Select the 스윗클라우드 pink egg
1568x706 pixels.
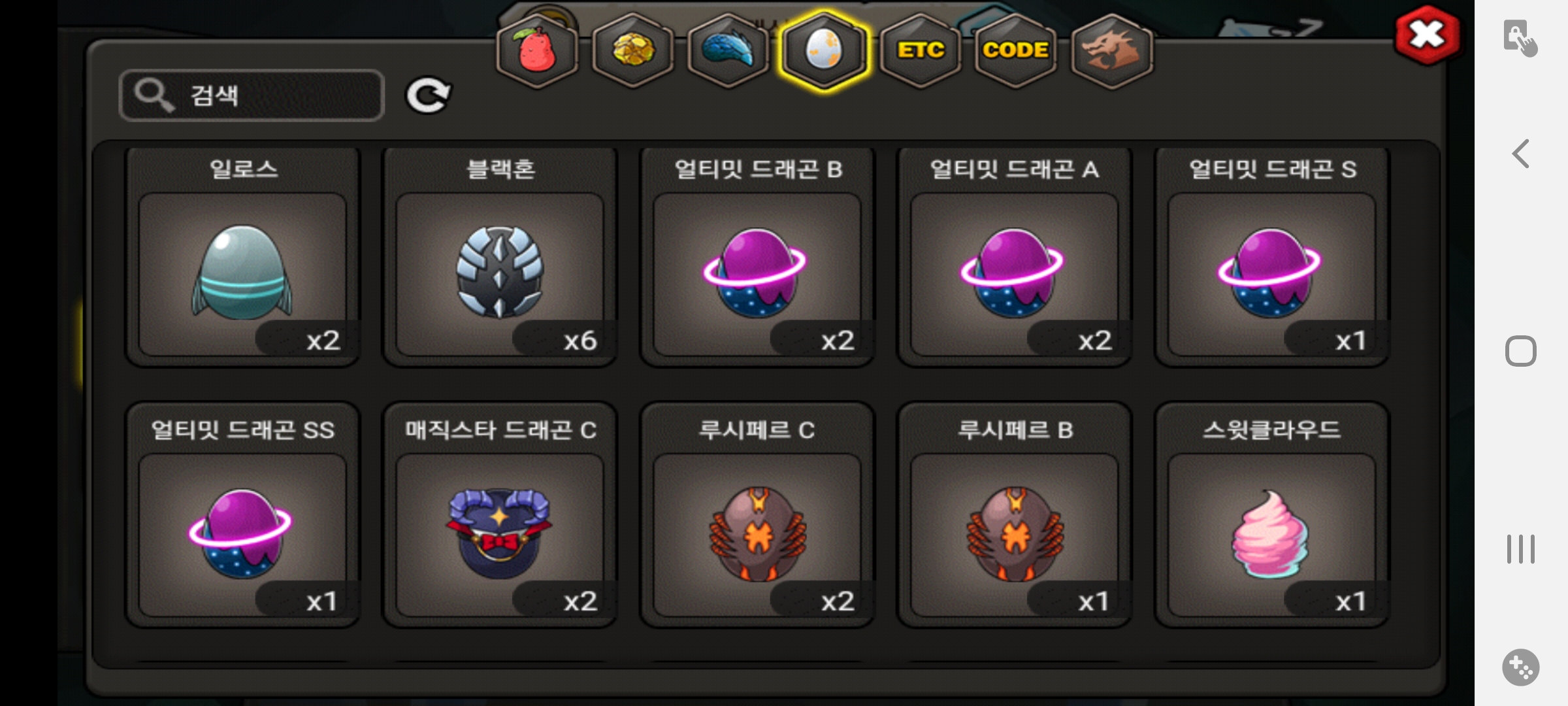click(x=1272, y=515)
